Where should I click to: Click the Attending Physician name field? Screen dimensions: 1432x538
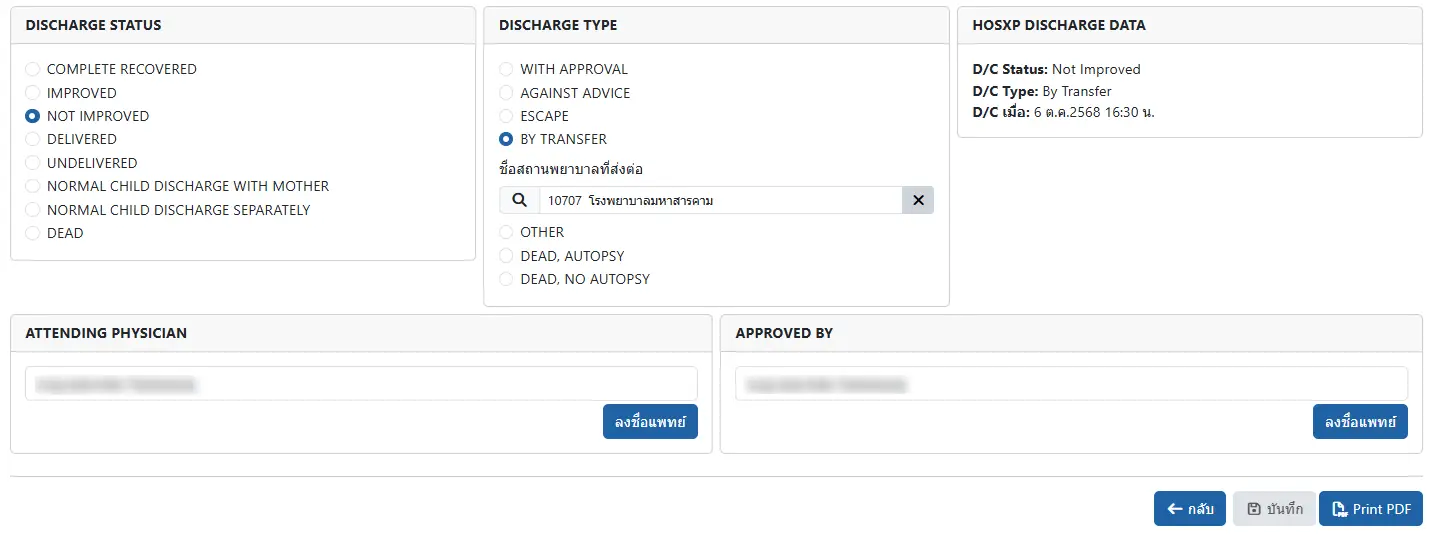361,384
